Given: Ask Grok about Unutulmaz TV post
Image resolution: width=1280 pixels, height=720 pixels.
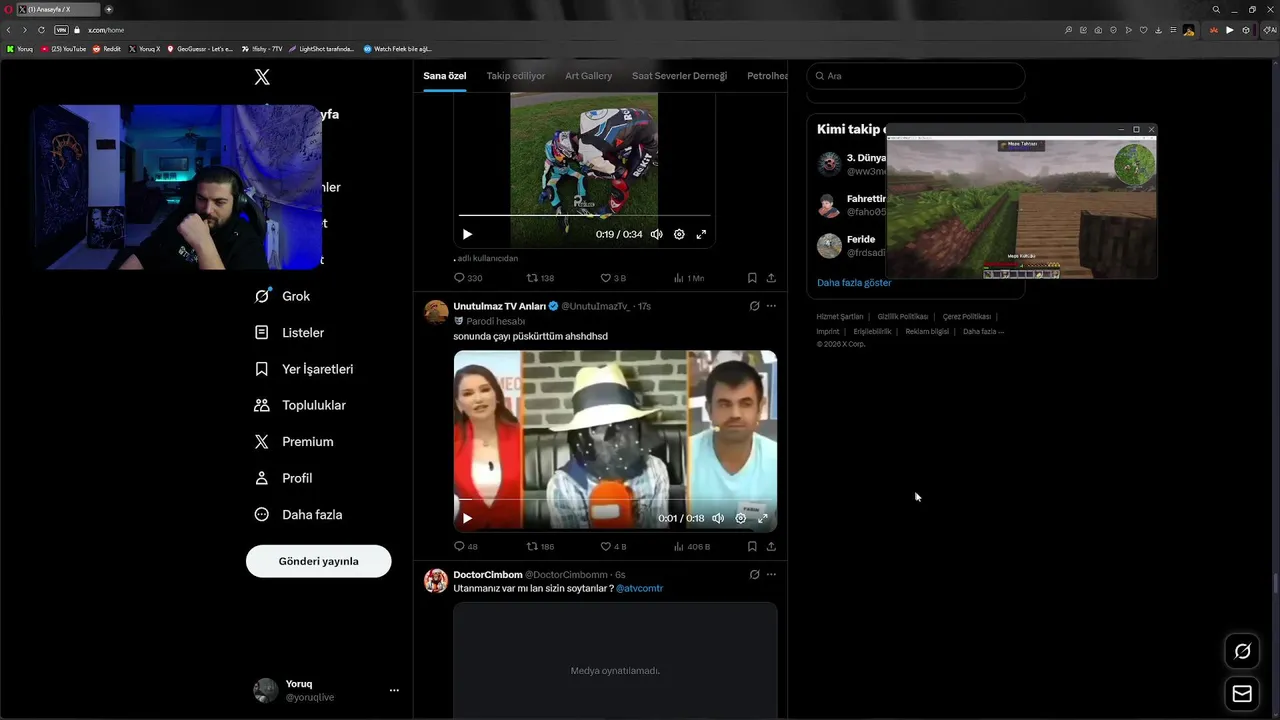Looking at the screenshot, I should pyautogui.click(x=754, y=306).
